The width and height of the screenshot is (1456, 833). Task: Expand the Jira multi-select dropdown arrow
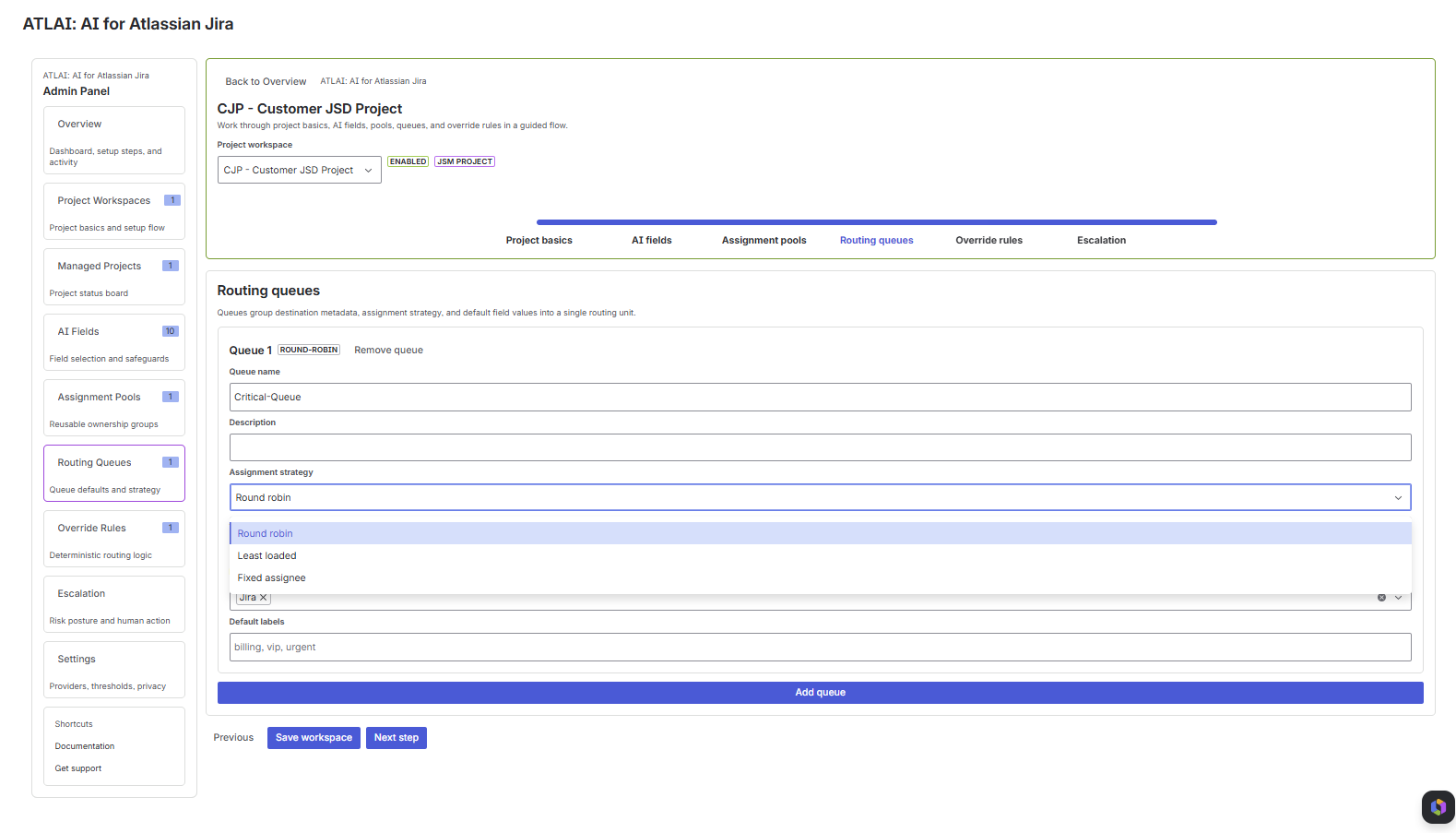(x=1398, y=598)
